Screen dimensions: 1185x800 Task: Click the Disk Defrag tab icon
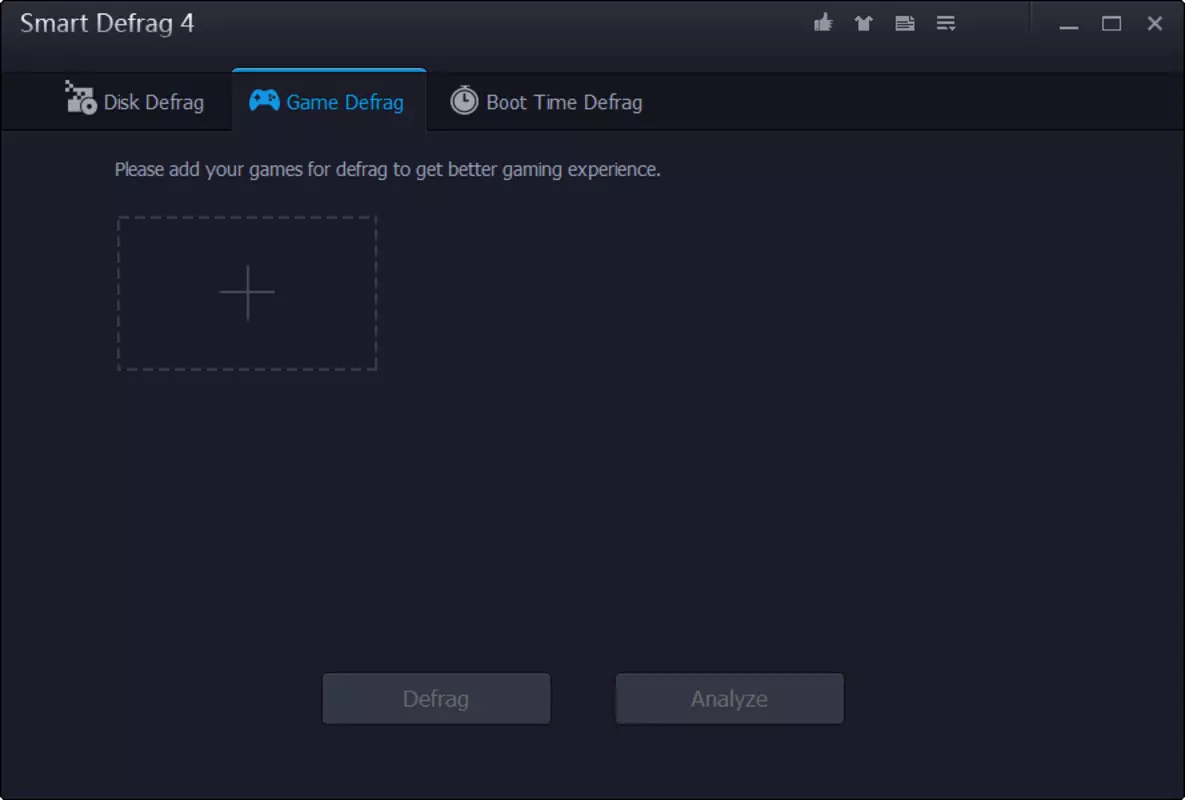click(x=80, y=98)
